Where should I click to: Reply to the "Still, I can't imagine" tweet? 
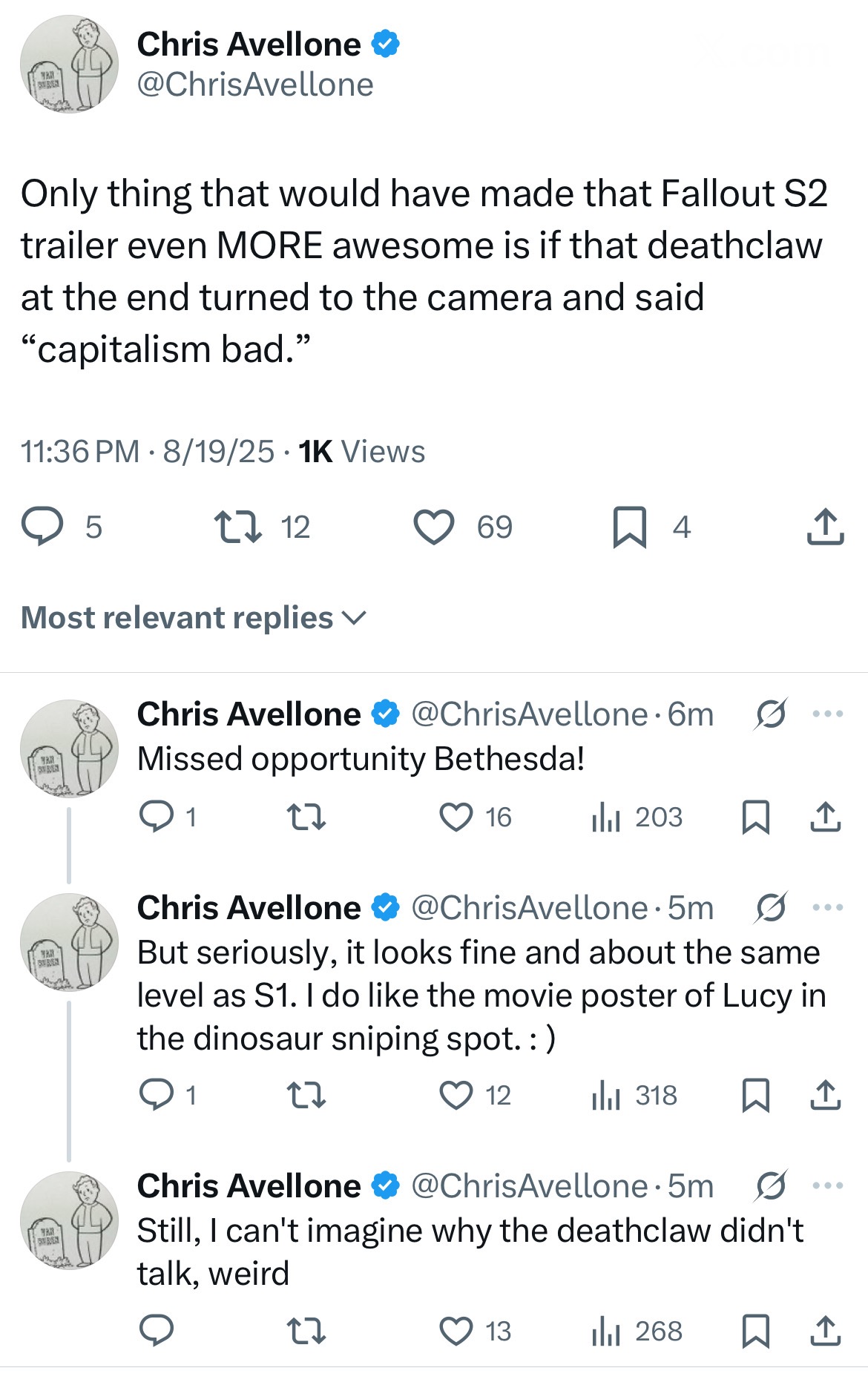tap(157, 1331)
